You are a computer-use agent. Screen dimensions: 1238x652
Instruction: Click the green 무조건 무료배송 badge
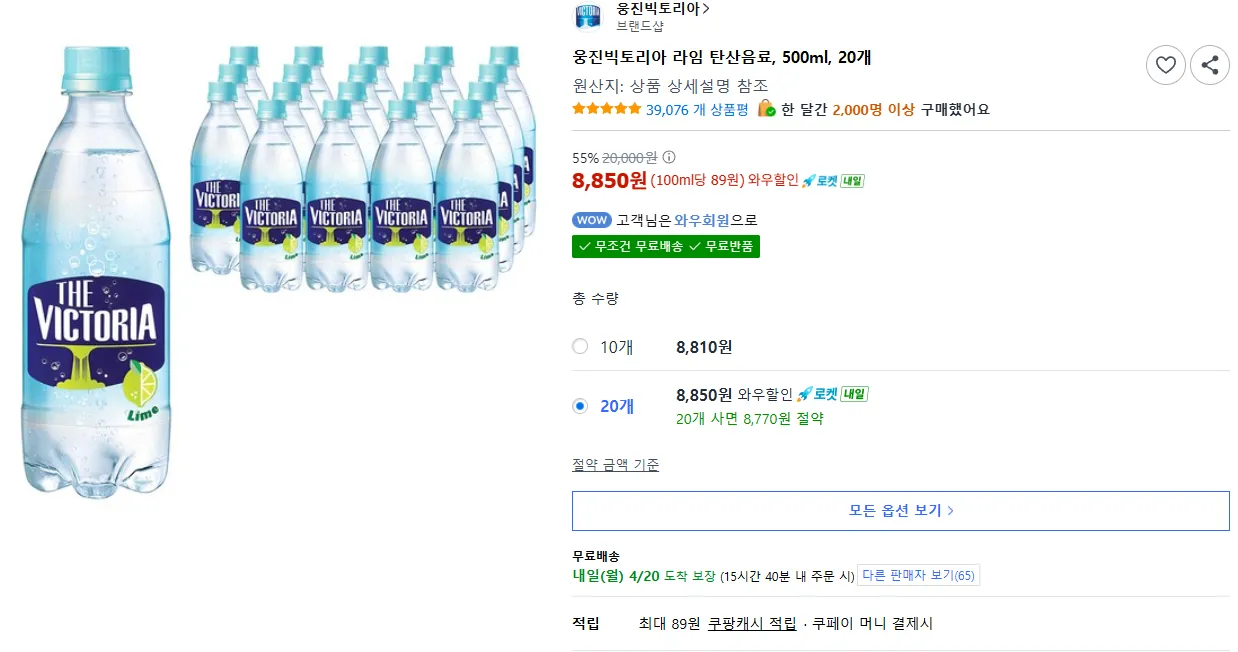tap(630, 246)
